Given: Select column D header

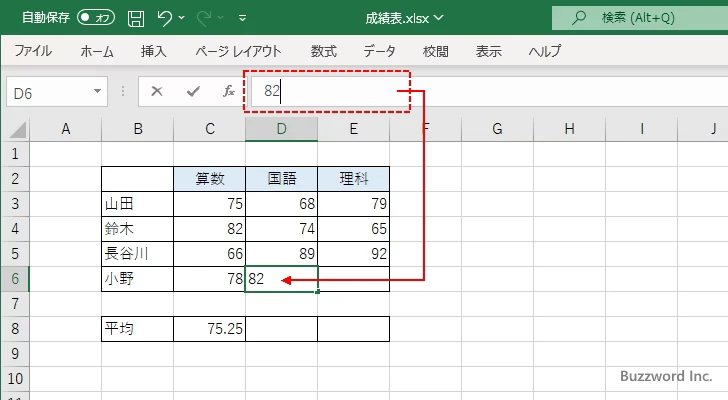Looking at the screenshot, I should tap(281, 128).
